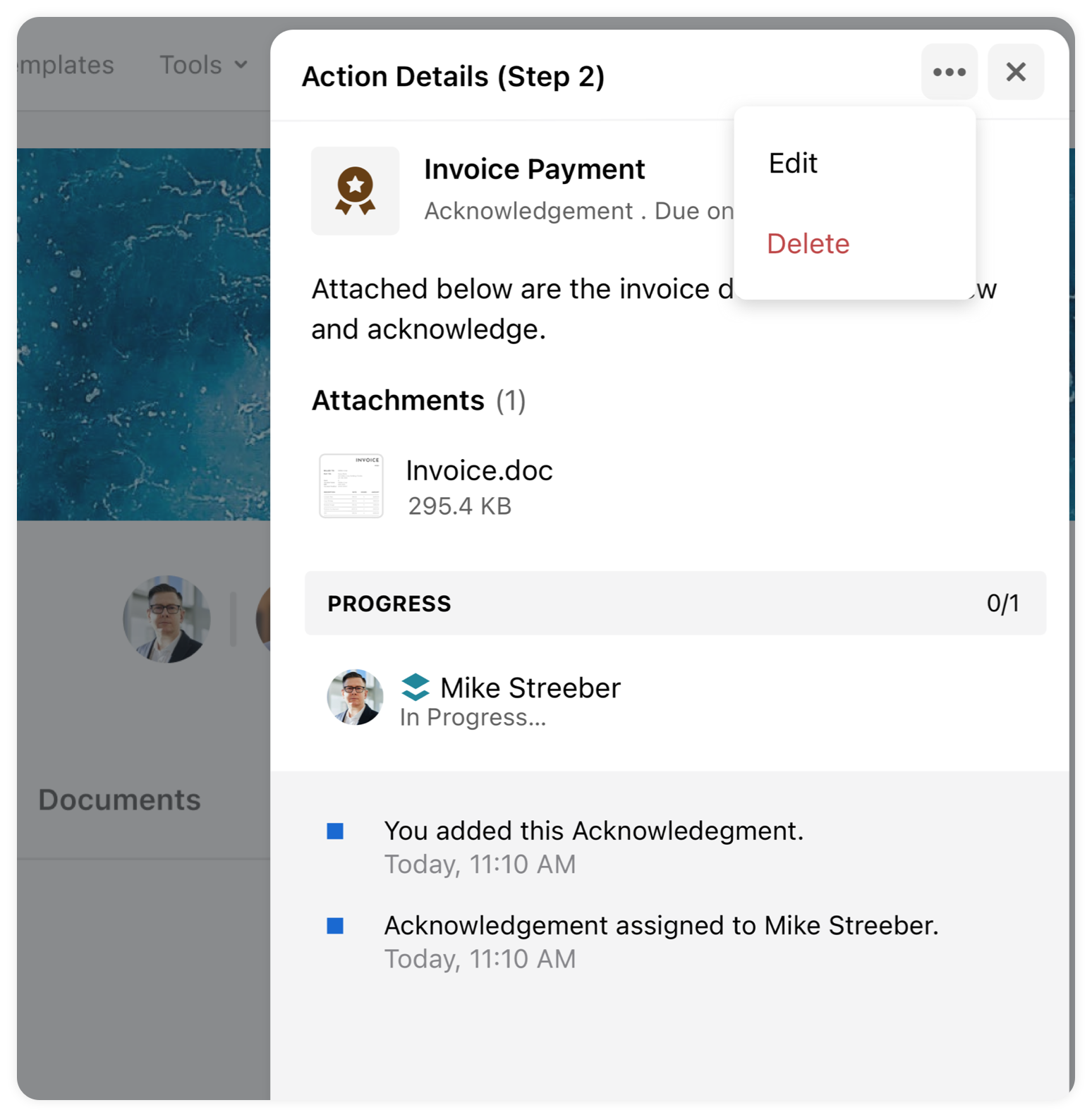Click the acknowledgement badge icon
Screen dimensions: 1092x1117
(355, 190)
